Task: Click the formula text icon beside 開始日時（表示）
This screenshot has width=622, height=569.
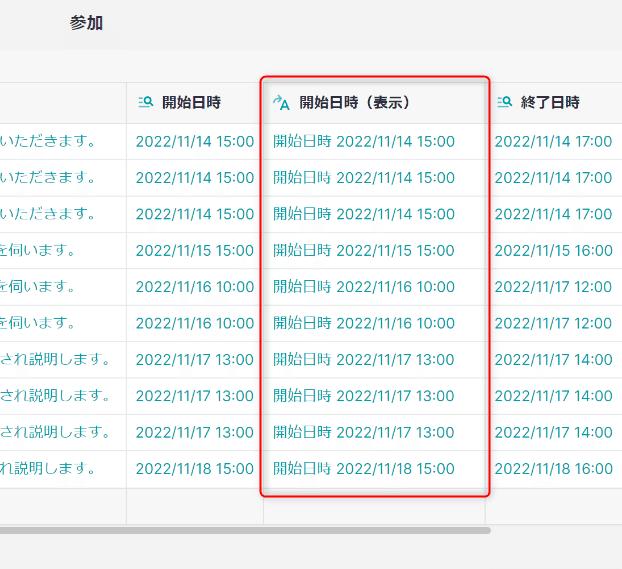Action: point(281,103)
